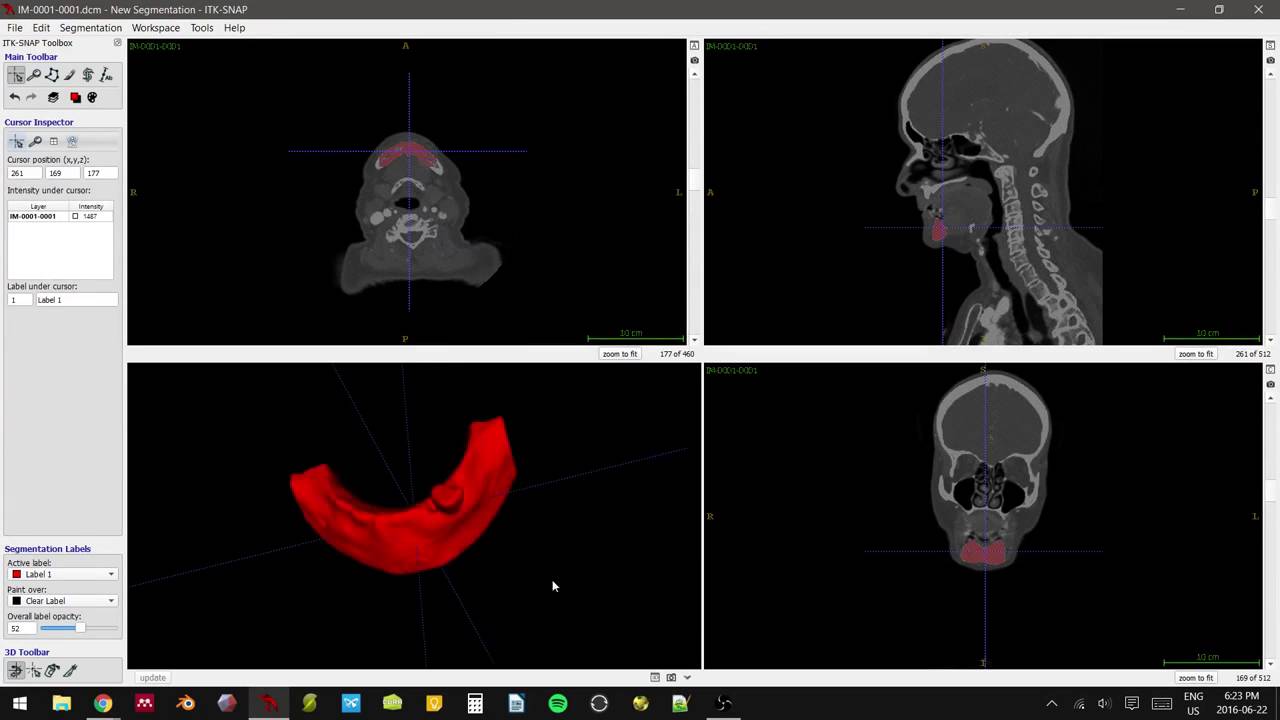Viewport: 1280px width, 720px height.
Task: Open Spotify from taskbar
Action: pyautogui.click(x=558, y=703)
